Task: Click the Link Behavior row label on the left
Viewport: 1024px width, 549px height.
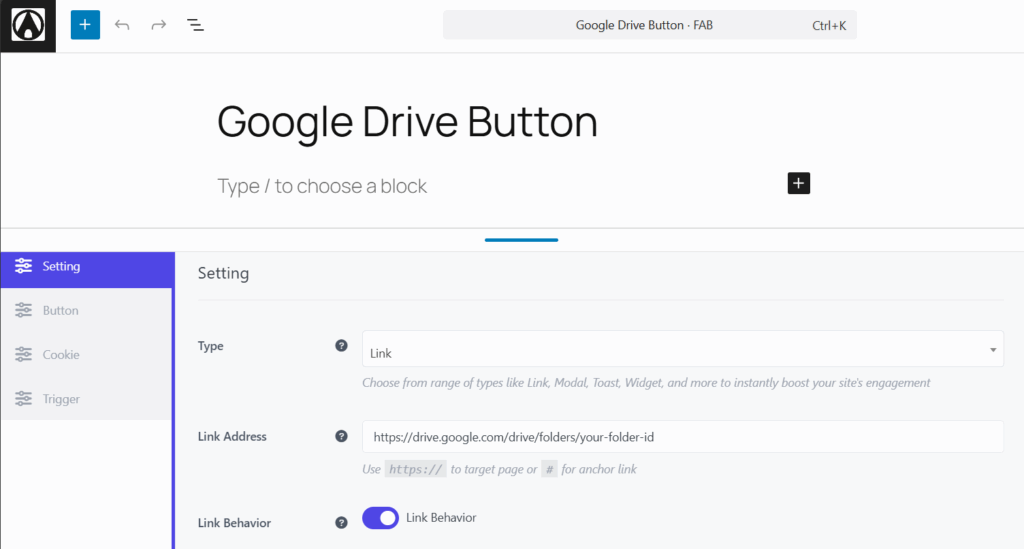Action: click(x=234, y=523)
